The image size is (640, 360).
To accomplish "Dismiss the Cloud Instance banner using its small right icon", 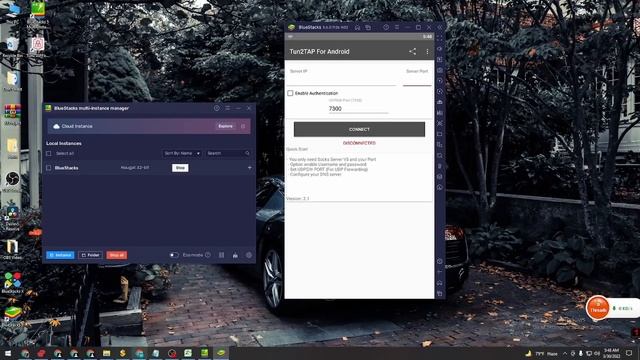I will pyautogui.click(x=243, y=126).
